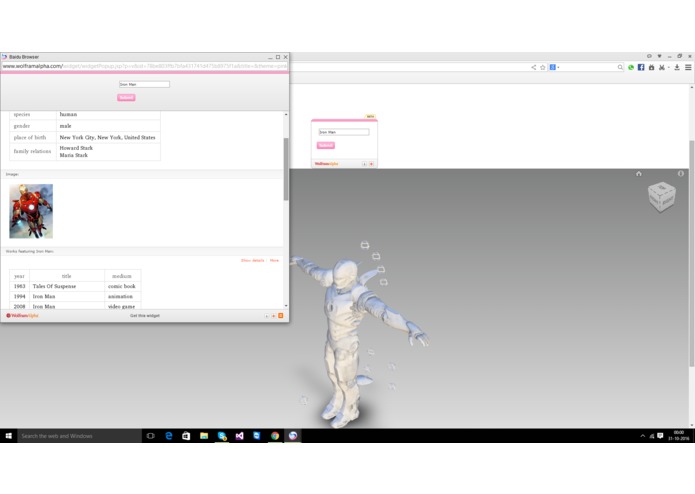695x494 pixels.
Task: Click the 'New York City, New York, United States' cell
Action: tap(107, 137)
